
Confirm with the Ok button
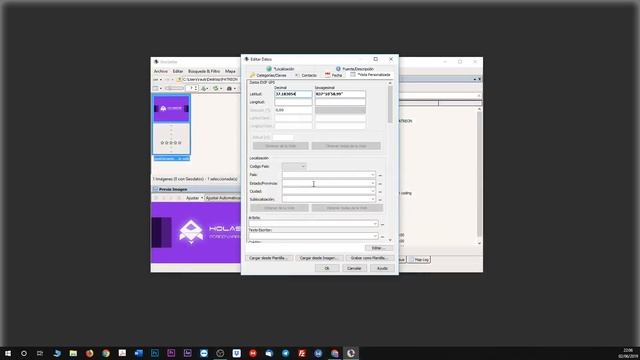(x=327, y=268)
